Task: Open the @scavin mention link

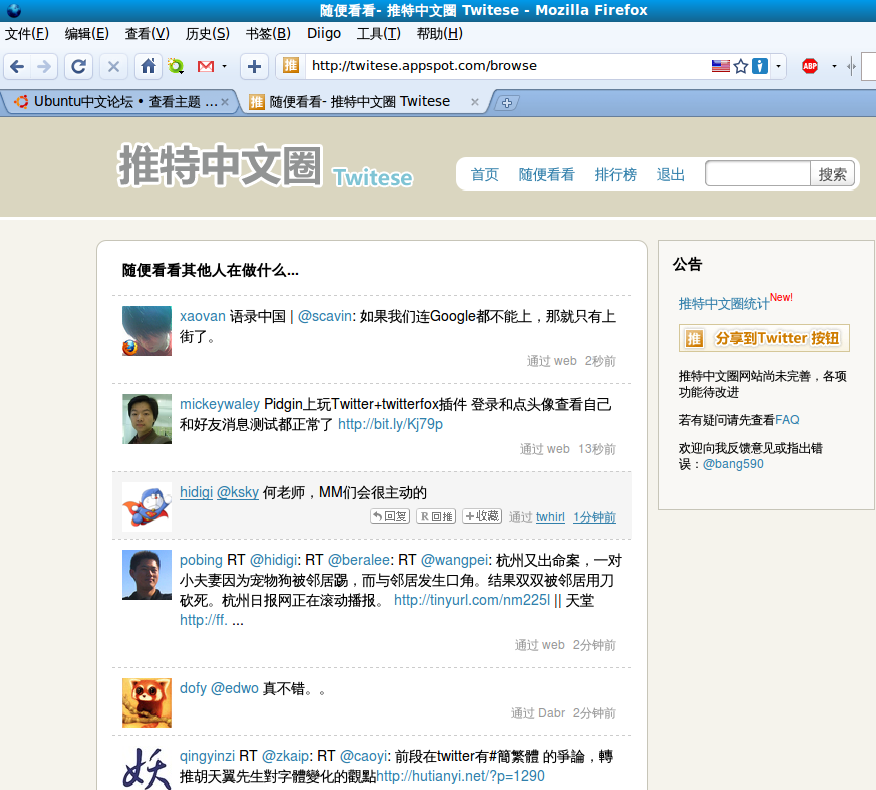Action: click(325, 316)
